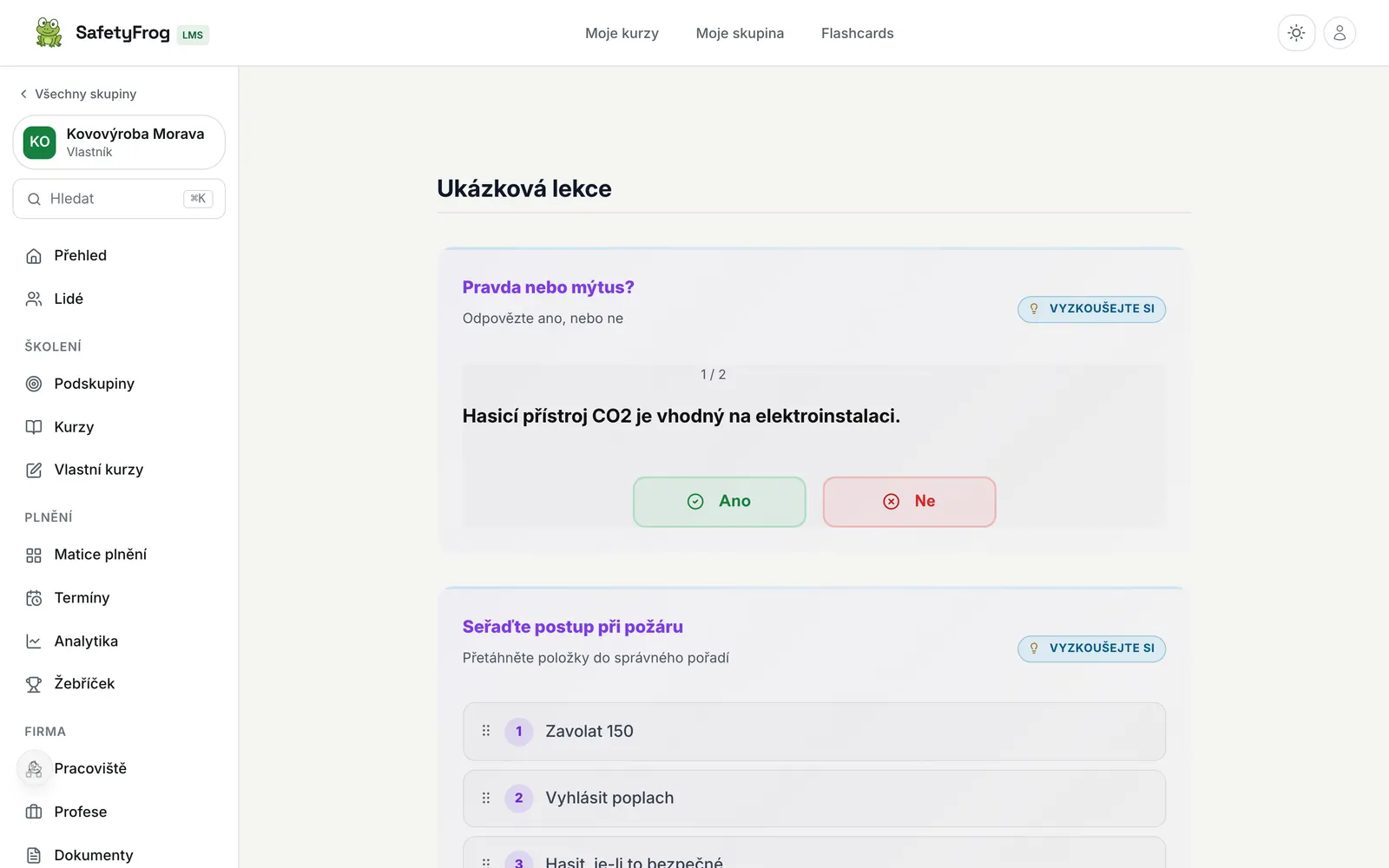Screen dimensions: 1389x868
Task: Click the Přehled home icon
Action: tap(34, 256)
